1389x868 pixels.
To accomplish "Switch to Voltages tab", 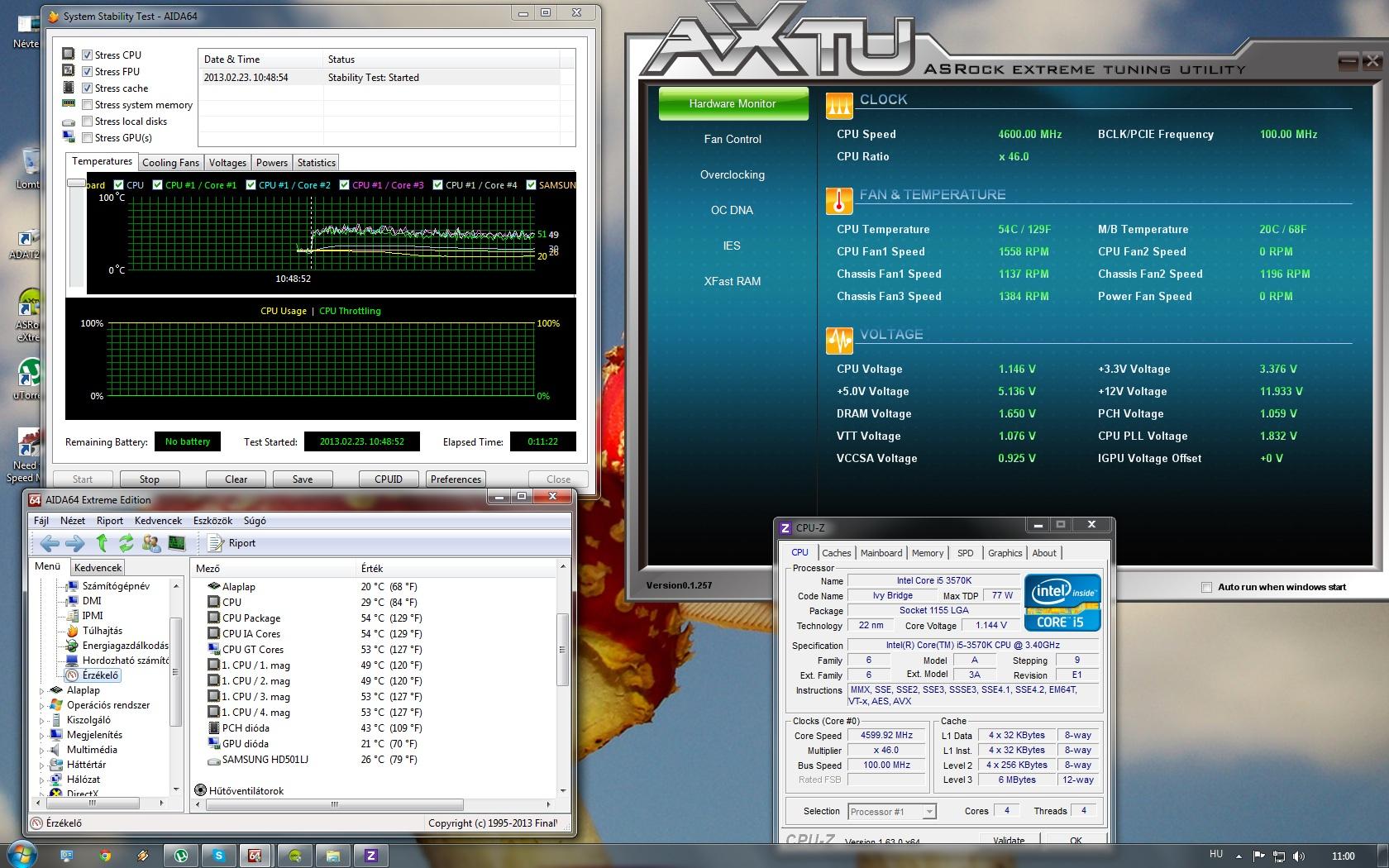I will [227, 163].
